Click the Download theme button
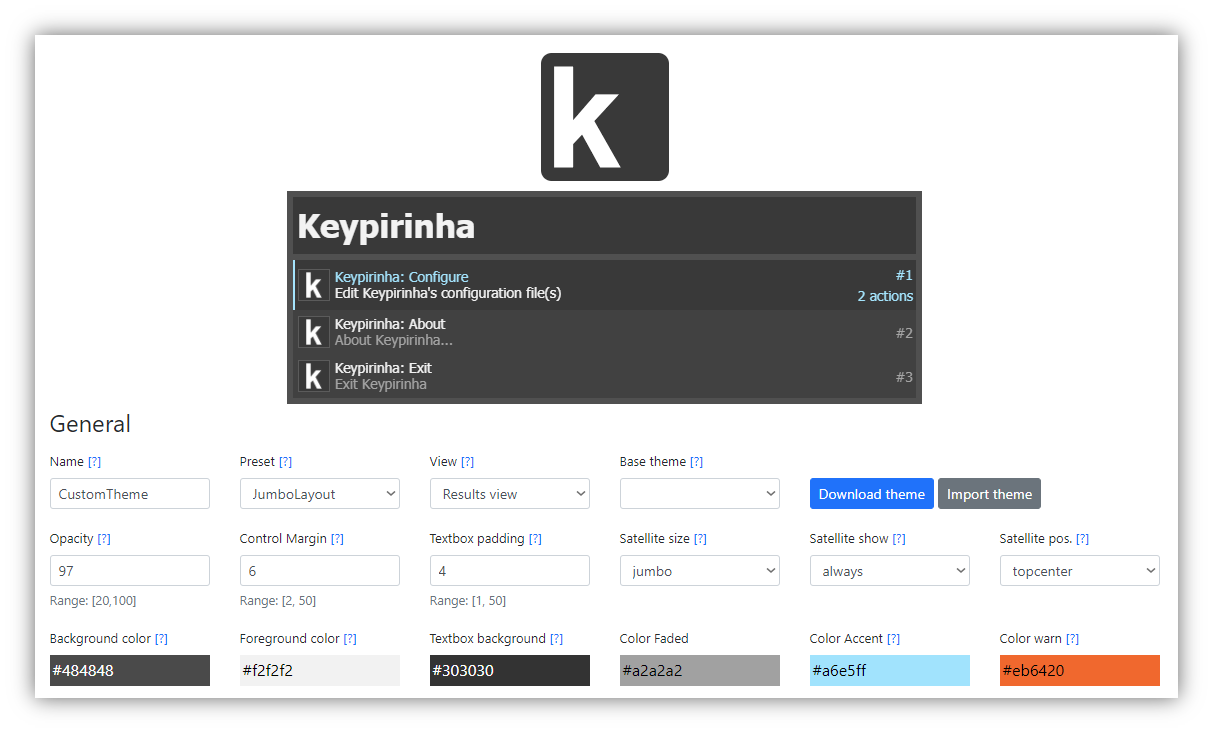The image size is (1213, 733). tap(871, 494)
